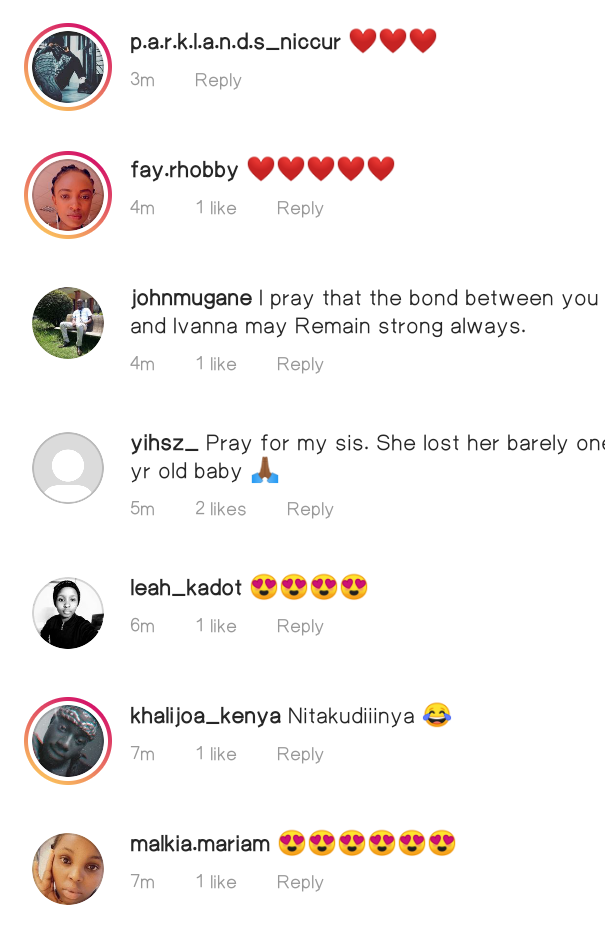Open fay.rhobby's profile avatar
The height and width of the screenshot is (932, 605).
click(x=68, y=195)
